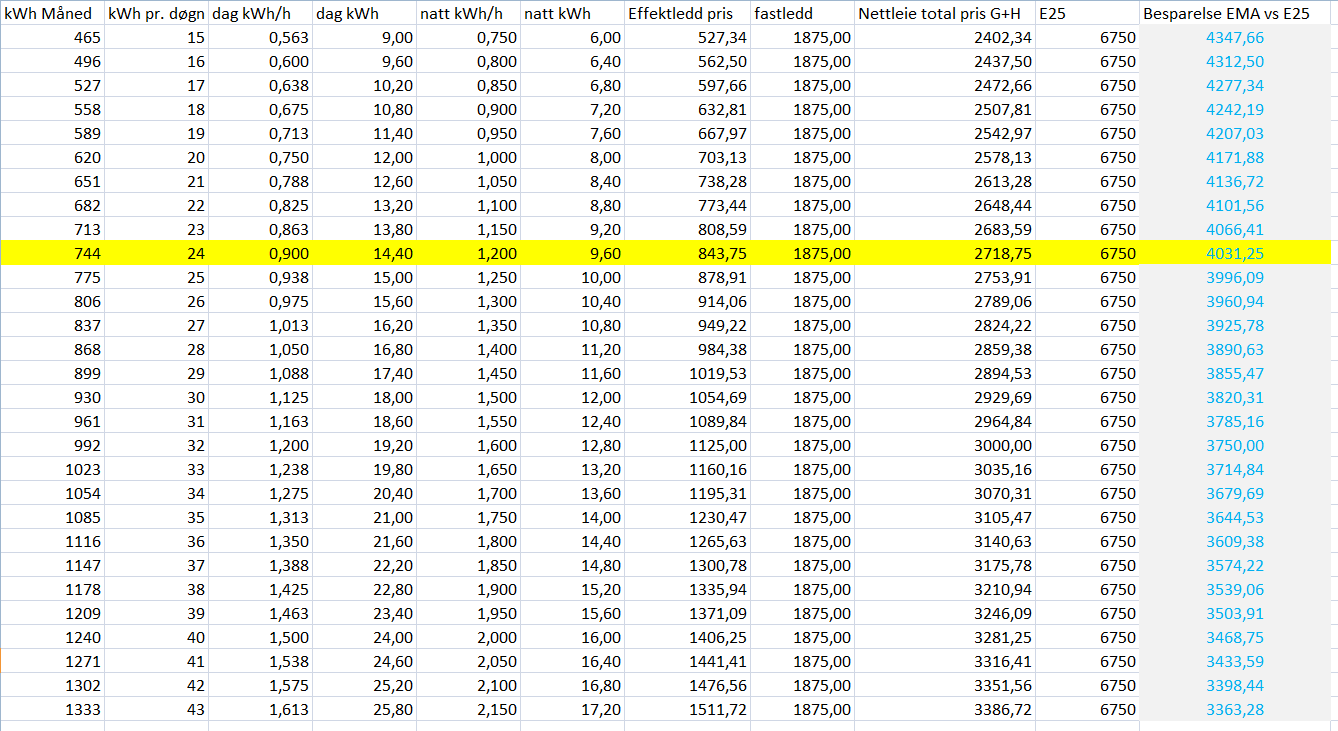The height and width of the screenshot is (731, 1338).
Task: Select the 'dag kWh/h' header cell
Action: click(x=261, y=14)
